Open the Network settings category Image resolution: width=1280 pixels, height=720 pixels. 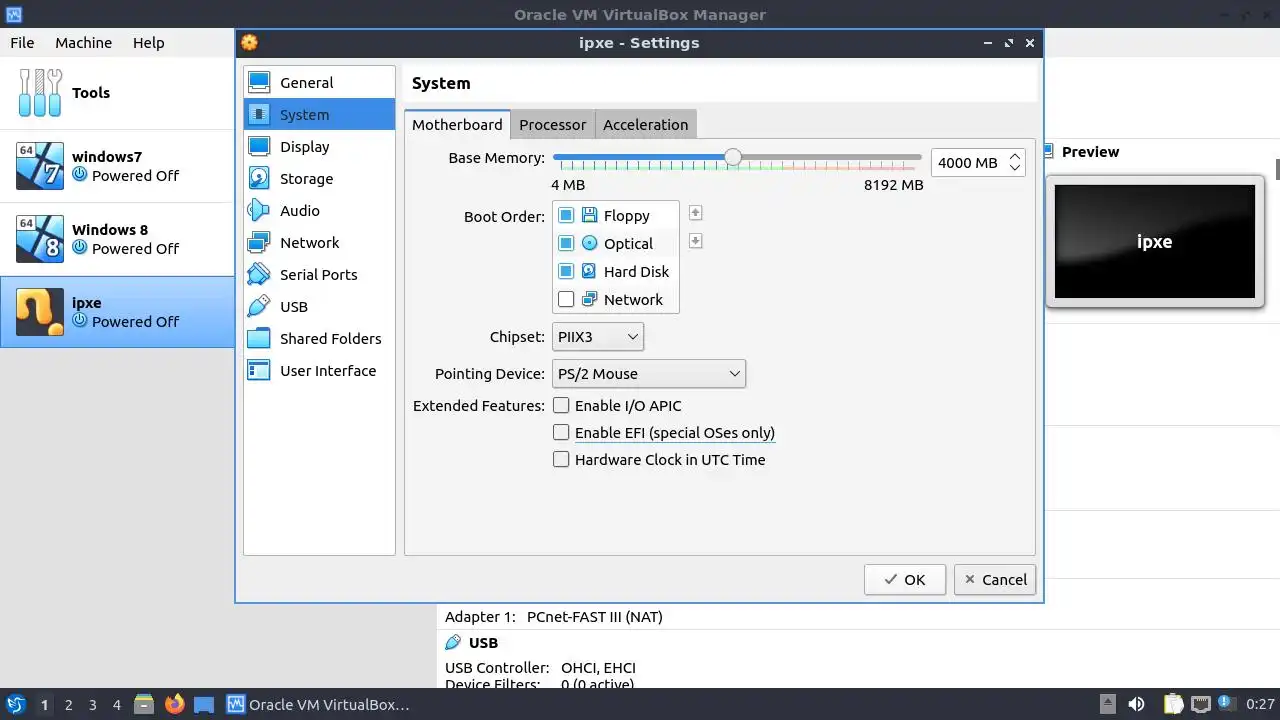319,243
